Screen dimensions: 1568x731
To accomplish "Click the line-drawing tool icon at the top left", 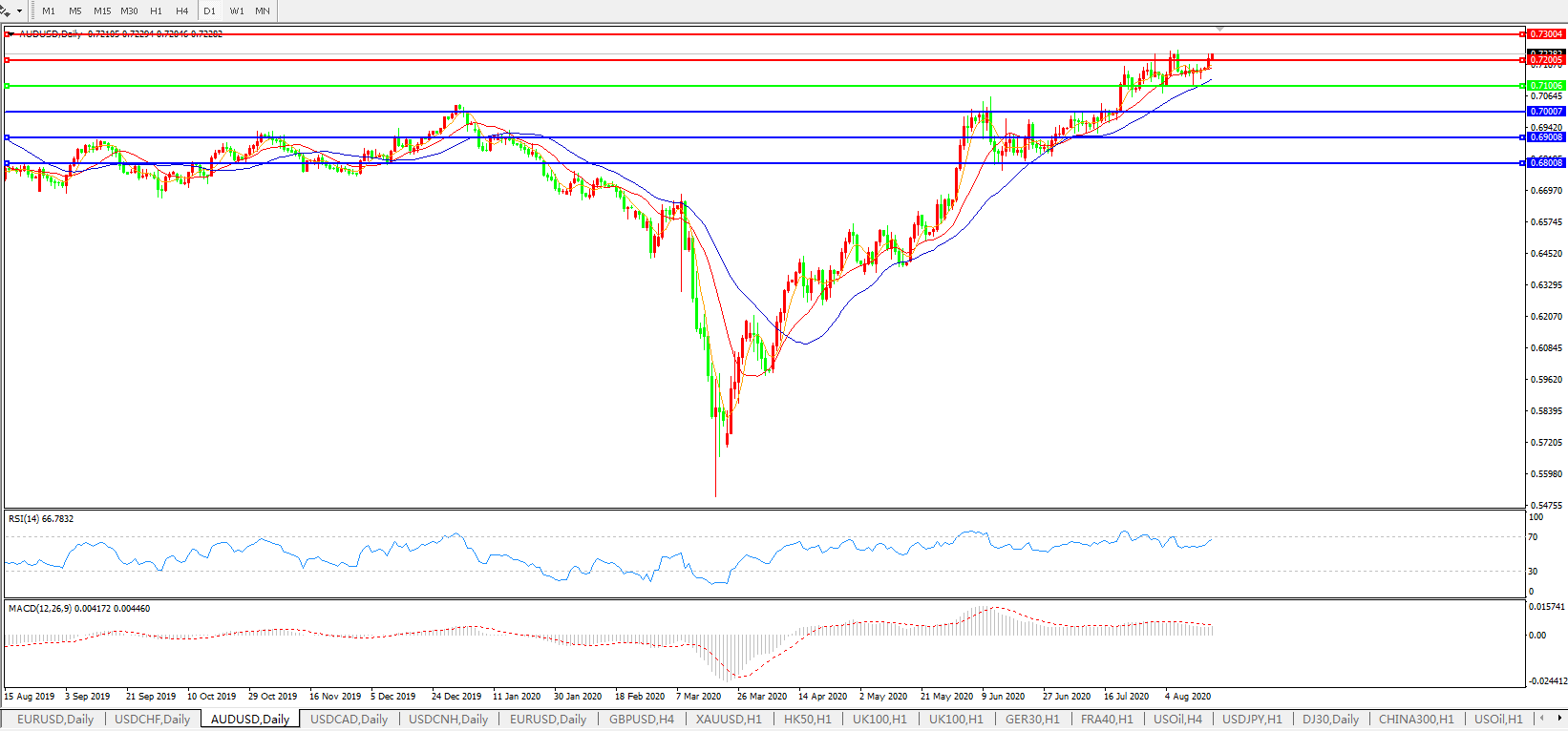I will pyautogui.click(x=6, y=11).
